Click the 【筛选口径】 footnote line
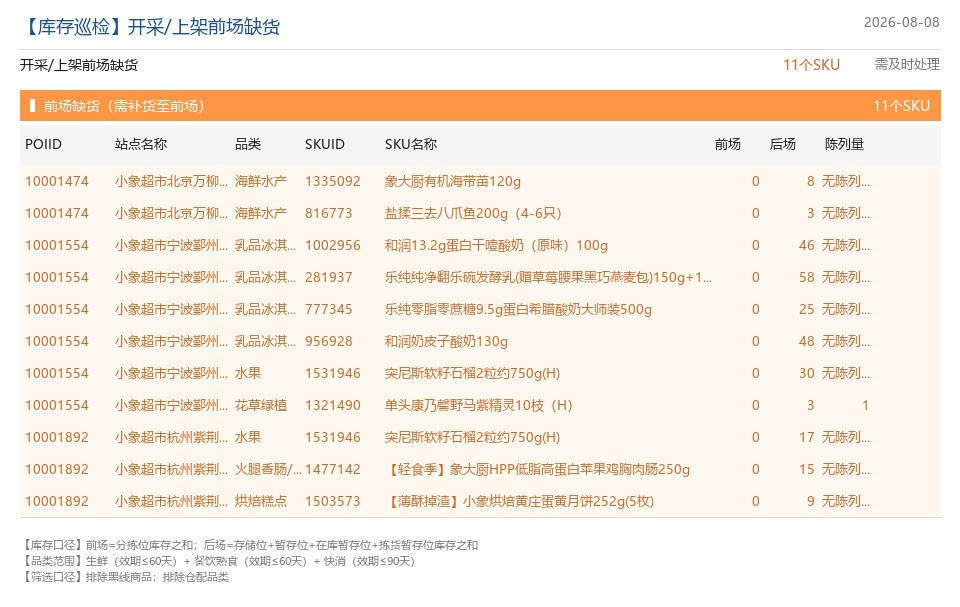 point(126,577)
